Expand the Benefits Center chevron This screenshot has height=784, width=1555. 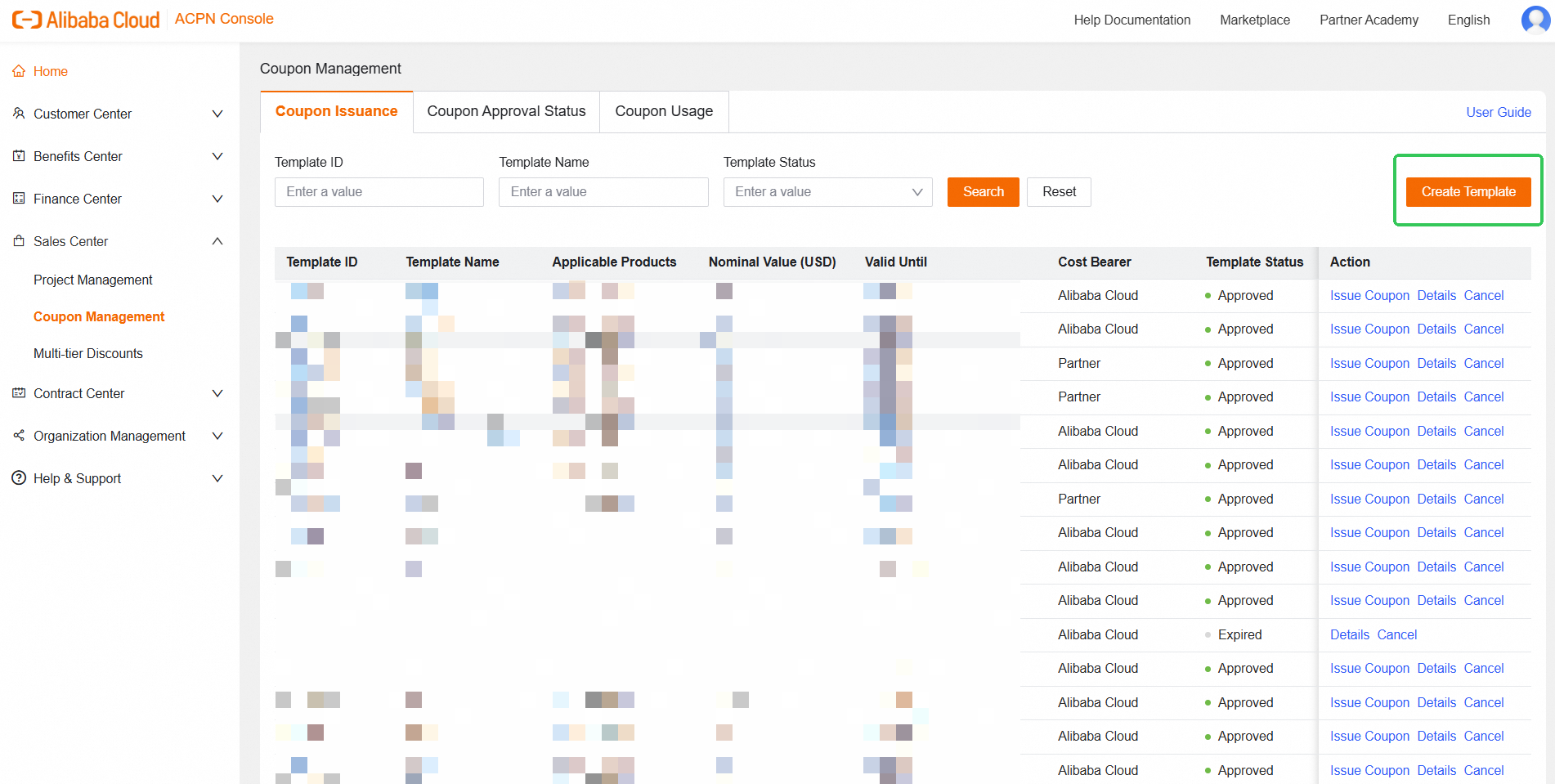217,156
